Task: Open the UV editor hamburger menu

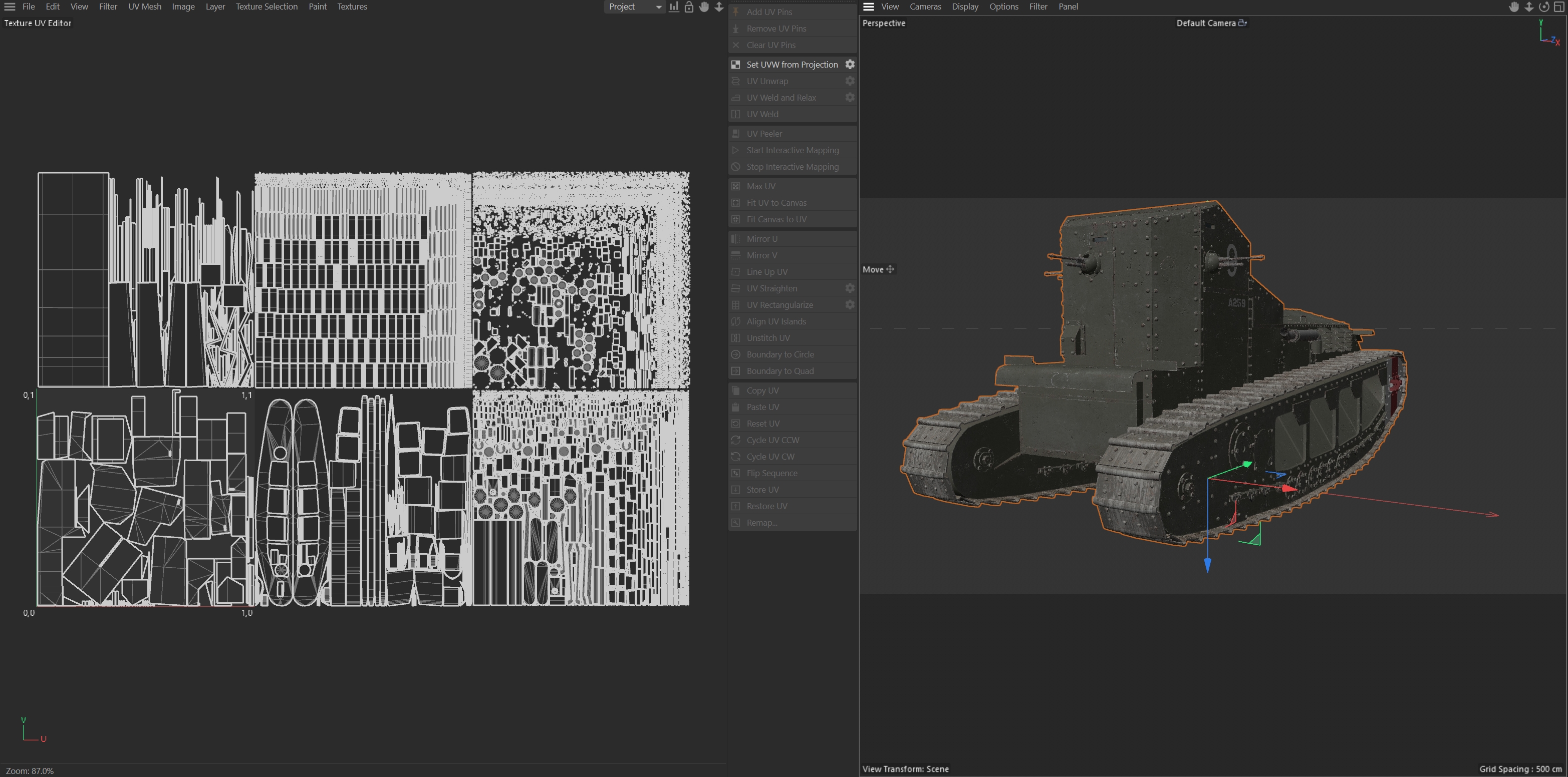Action: 10,7
